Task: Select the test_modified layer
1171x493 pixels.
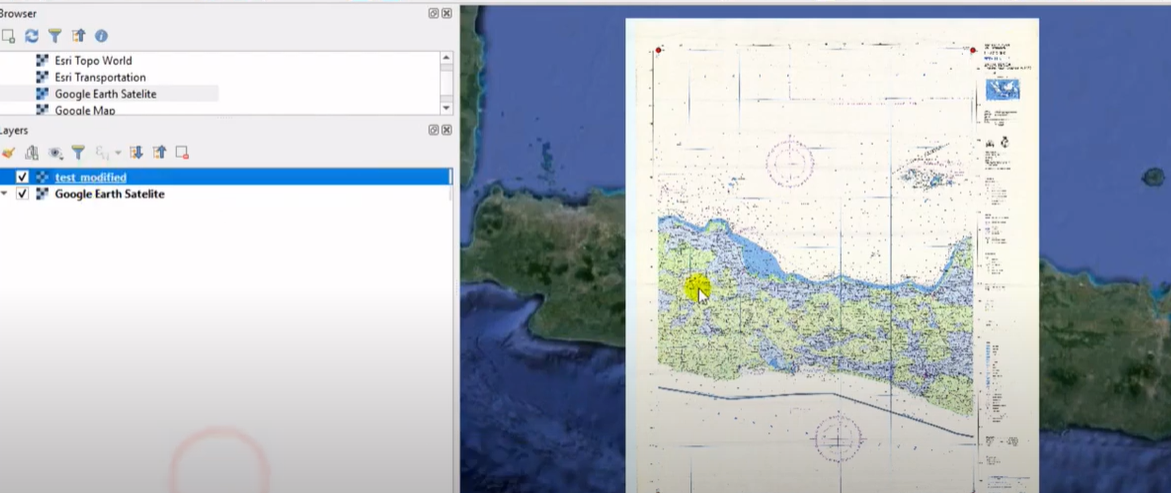Action: 90,177
